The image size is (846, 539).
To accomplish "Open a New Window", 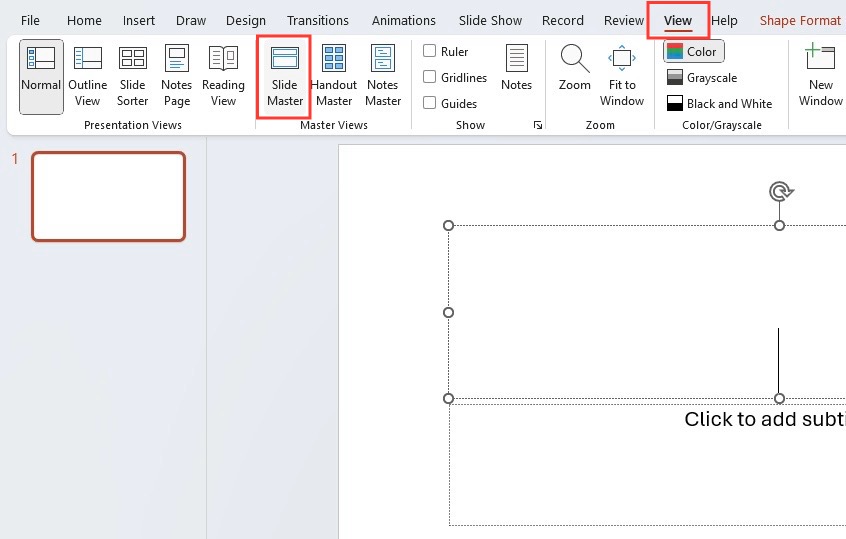I will [x=820, y=77].
